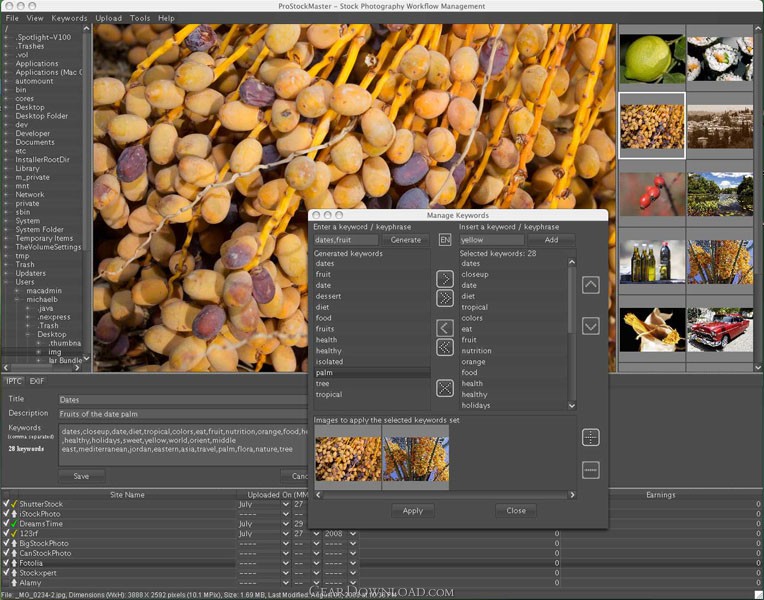This screenshot has height=600, width=764.
Task: Expand the Users folder in tree
Action: pyautogui.click(x=5, y=282)
